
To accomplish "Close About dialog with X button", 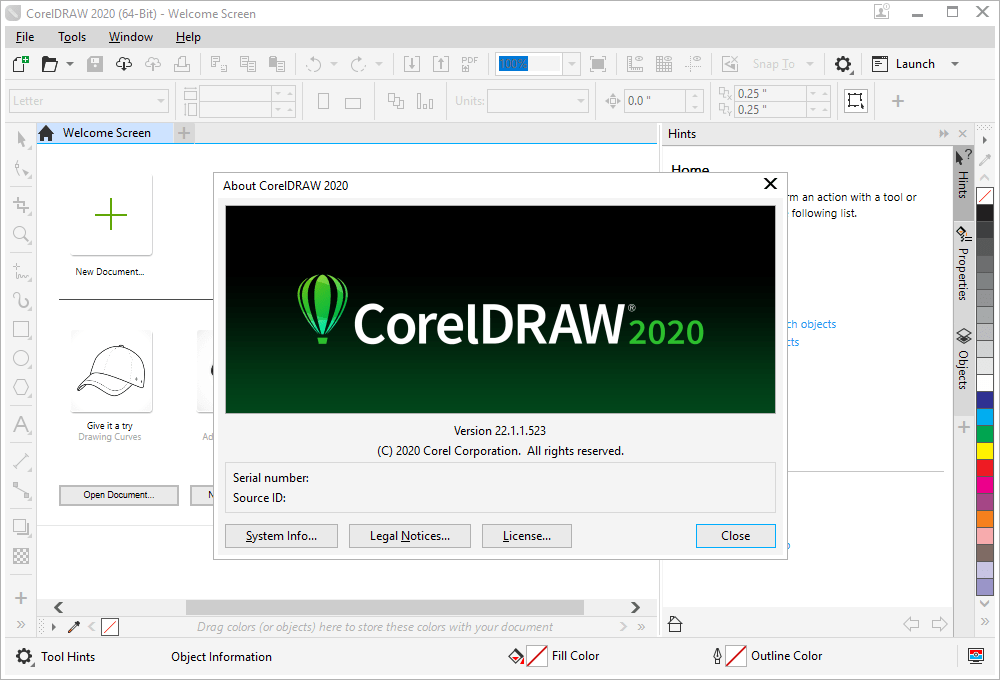I will (770, 184).
